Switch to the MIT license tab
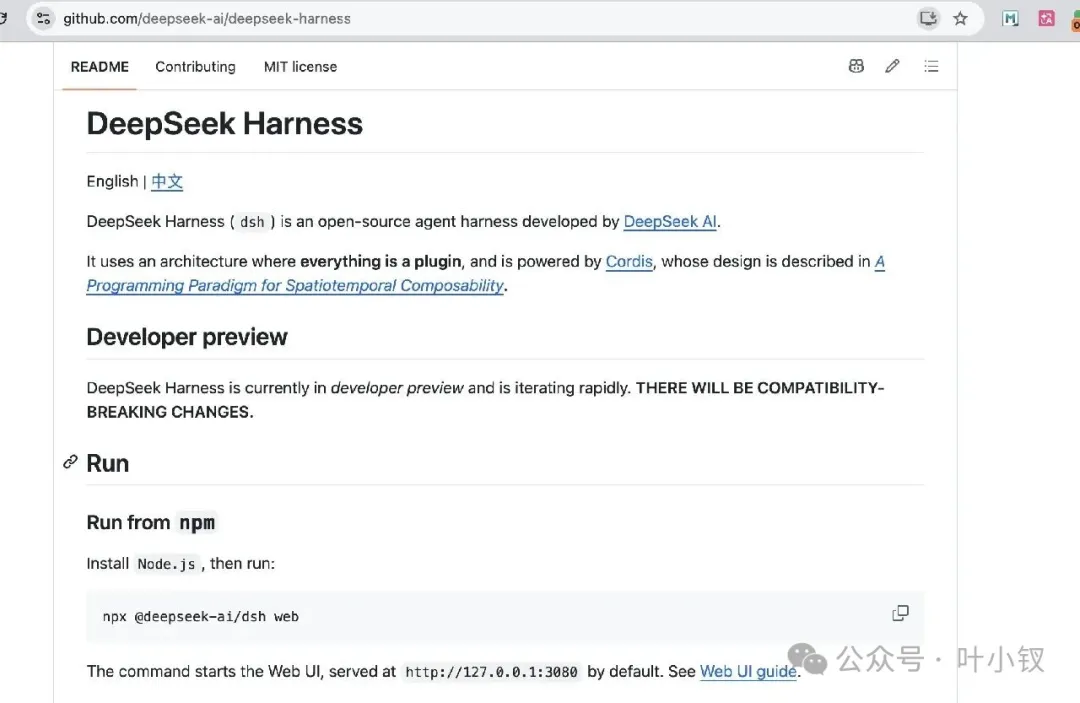This screenshot has width=1080, height=703. click(300, 67)
